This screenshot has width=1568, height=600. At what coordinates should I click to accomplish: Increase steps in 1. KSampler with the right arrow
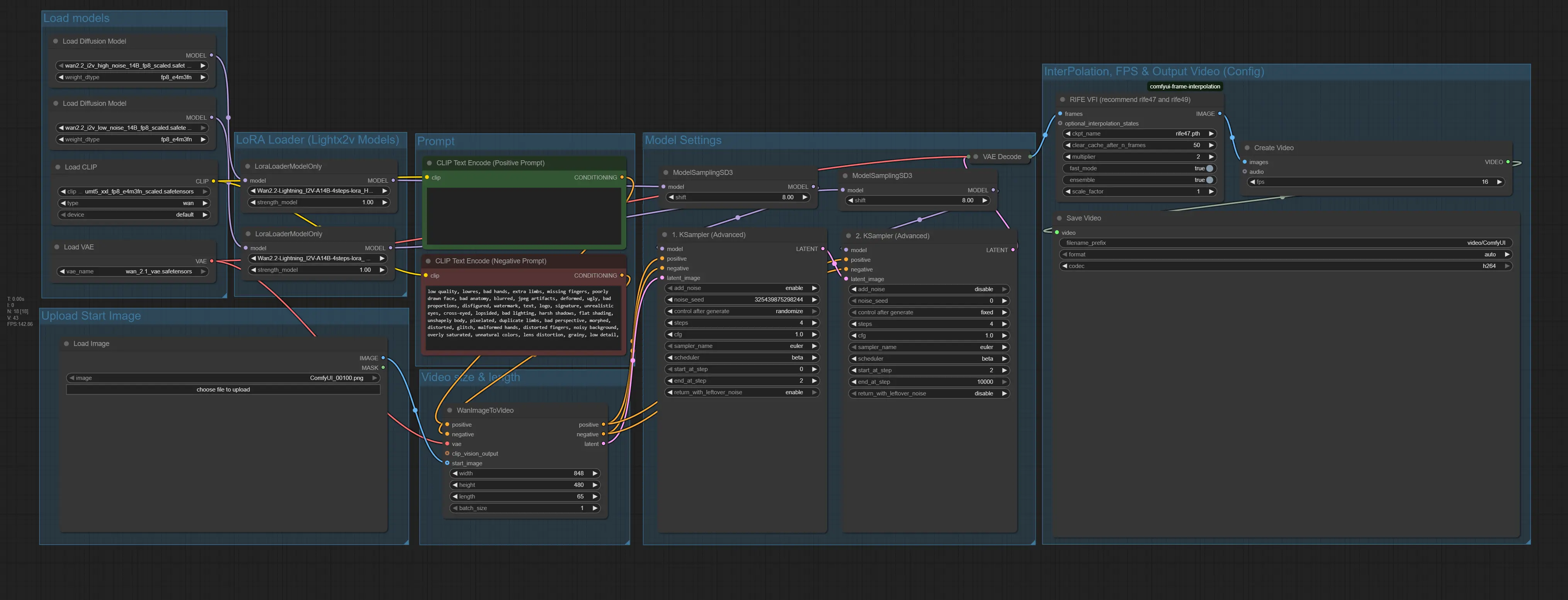click(814, 323)
